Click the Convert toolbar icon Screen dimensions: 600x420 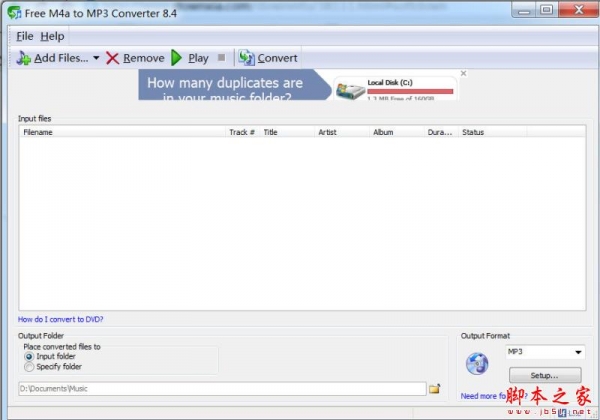coord(246,58)
